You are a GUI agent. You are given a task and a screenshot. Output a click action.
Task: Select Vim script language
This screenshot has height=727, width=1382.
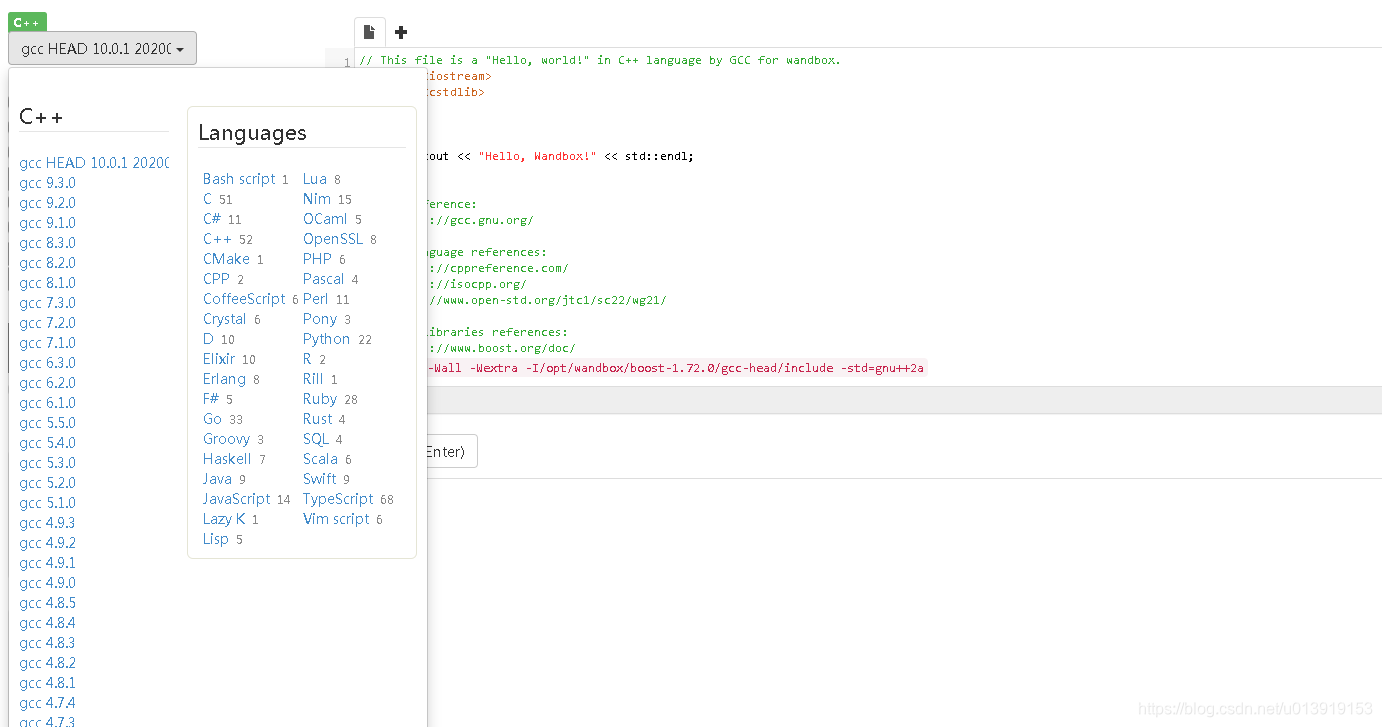click(x=336, y=519)
